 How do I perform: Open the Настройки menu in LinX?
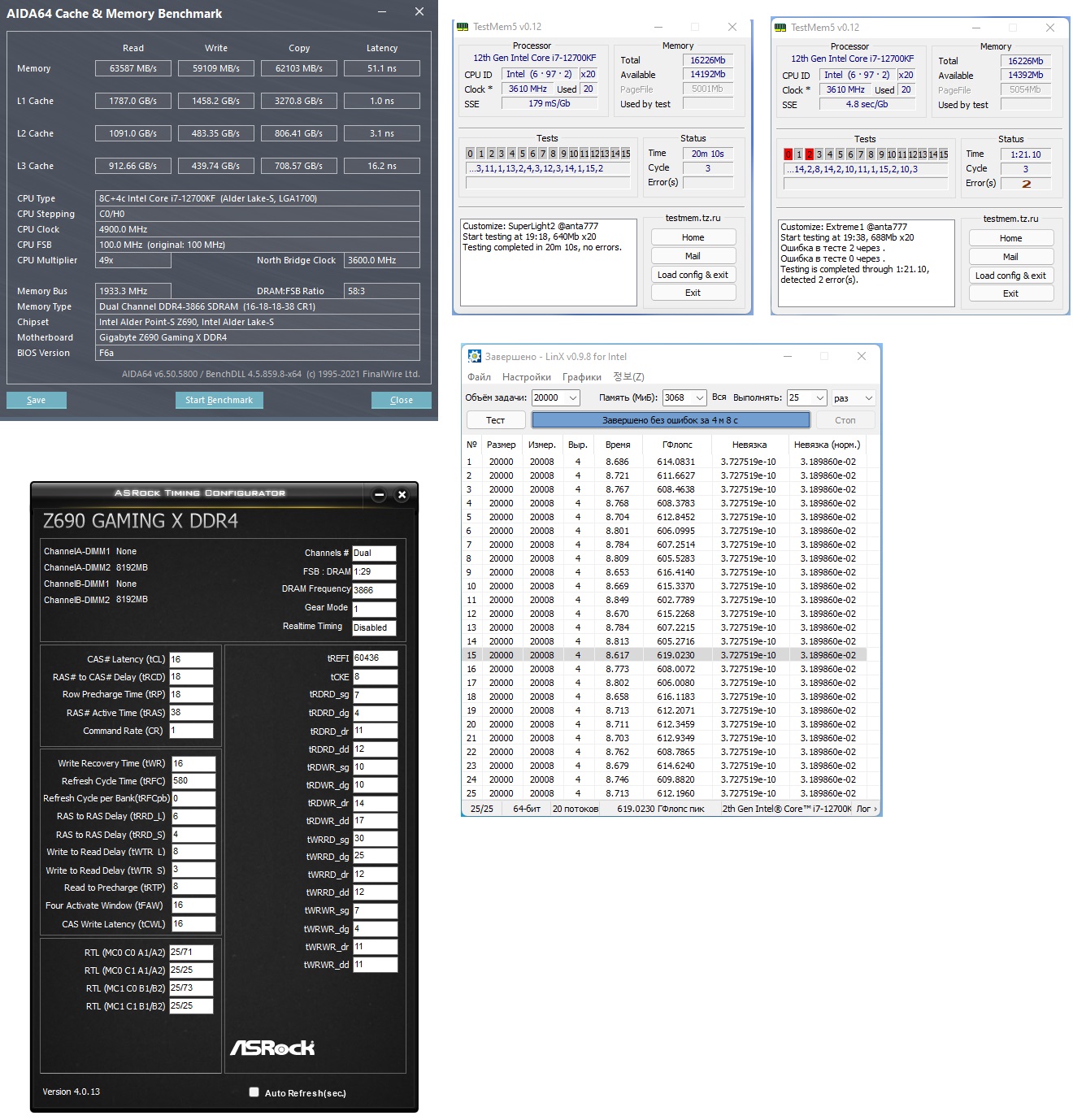[x=527, y=377]
